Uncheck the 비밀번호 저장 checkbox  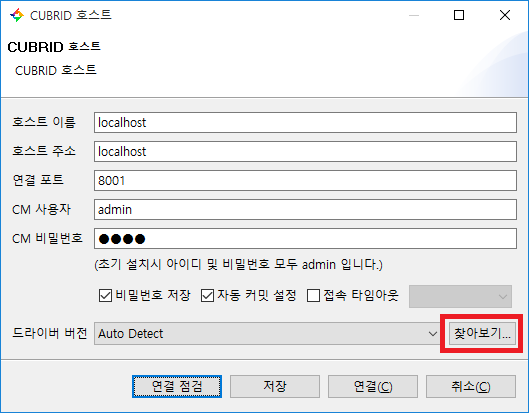coord(105,296)
